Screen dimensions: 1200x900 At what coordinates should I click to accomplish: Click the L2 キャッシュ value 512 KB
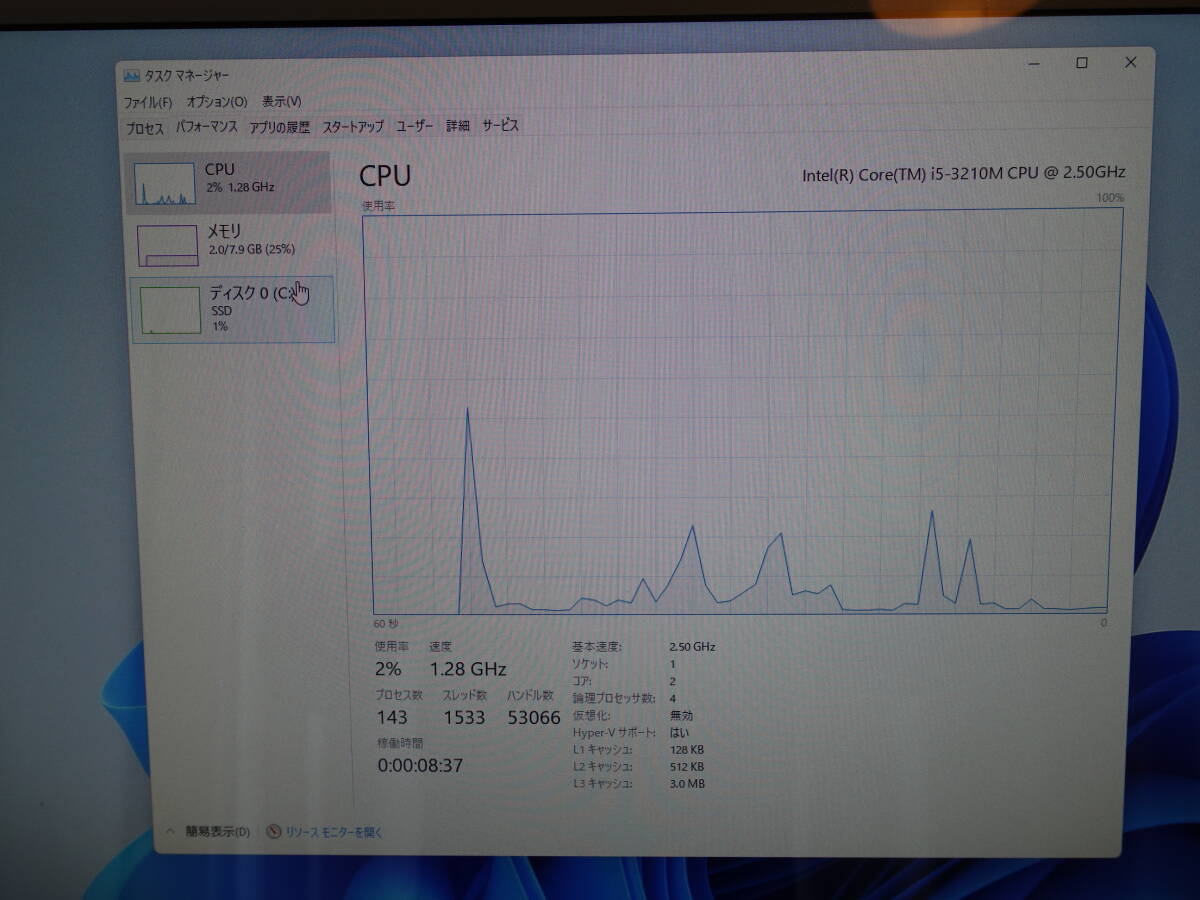coord(687,767)
